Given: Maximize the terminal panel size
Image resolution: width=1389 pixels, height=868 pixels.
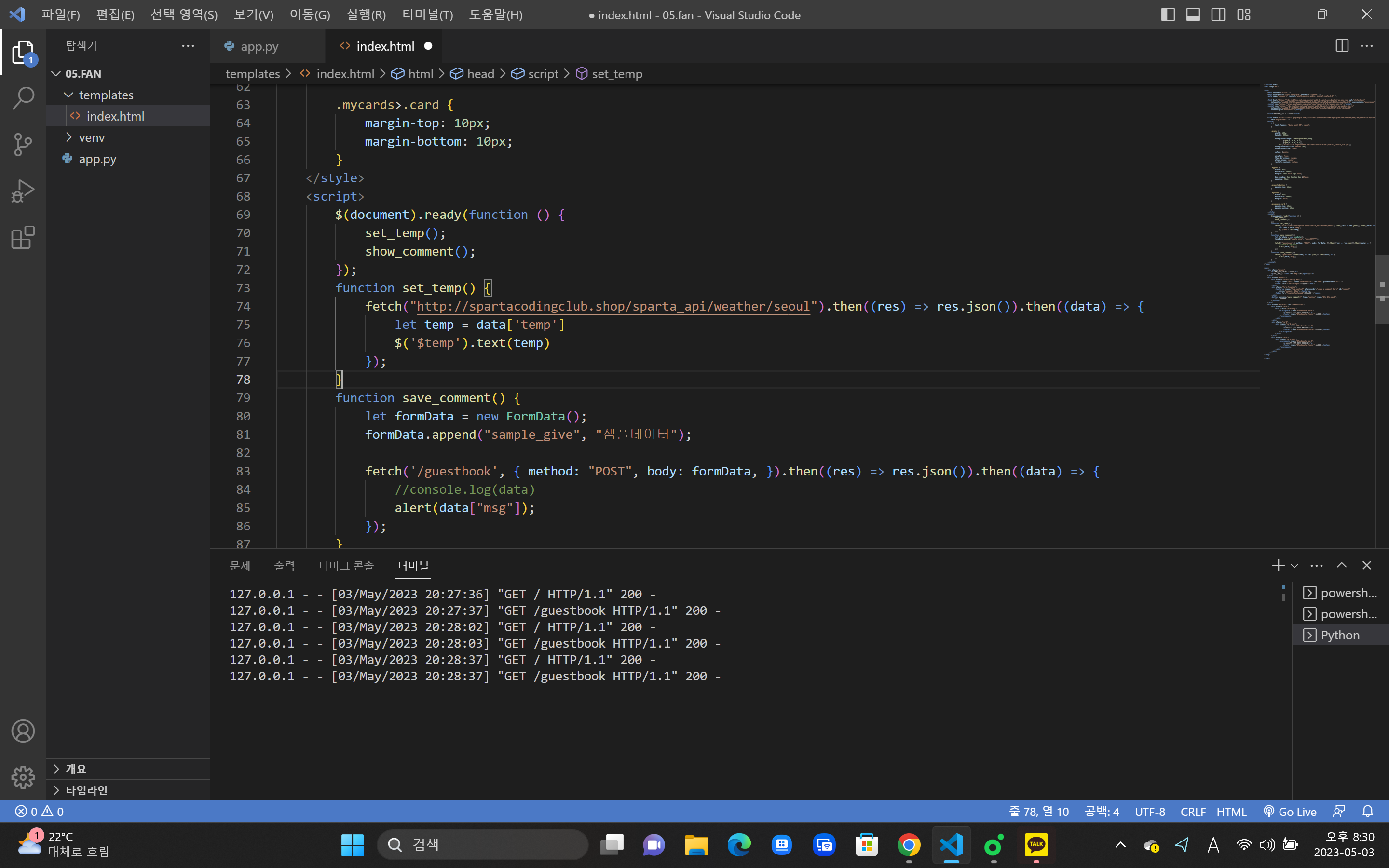Looking at the screenshot, I should tap(1342, 566).
